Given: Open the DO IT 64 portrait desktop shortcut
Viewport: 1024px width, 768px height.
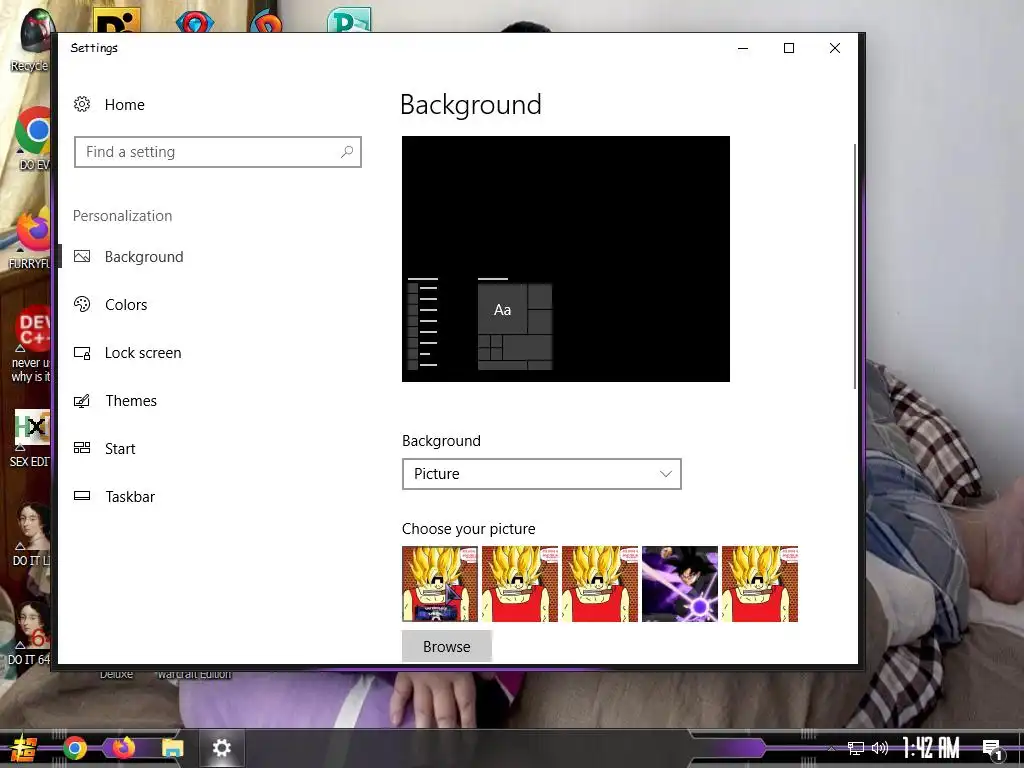Looking at the screenshot, I should click(30, 633).
